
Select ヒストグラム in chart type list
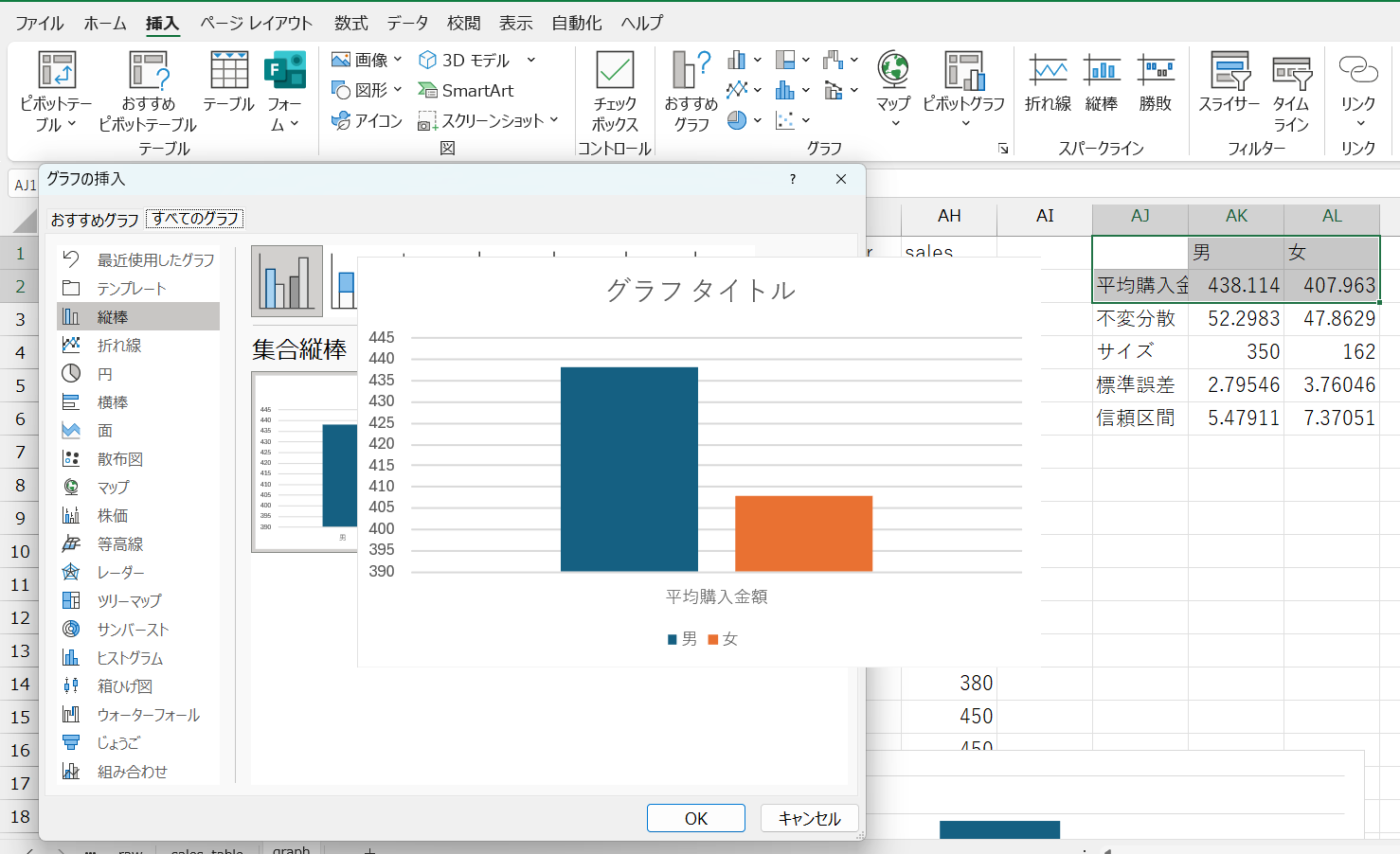click(x=130, y=658)
